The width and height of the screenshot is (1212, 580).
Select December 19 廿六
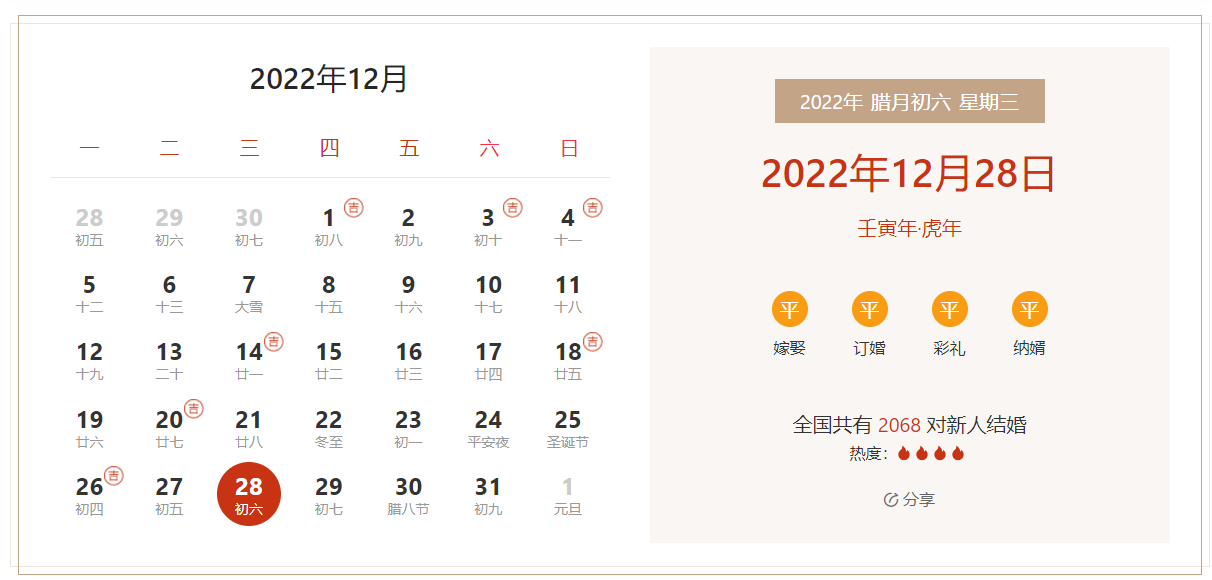coord(89,428)
